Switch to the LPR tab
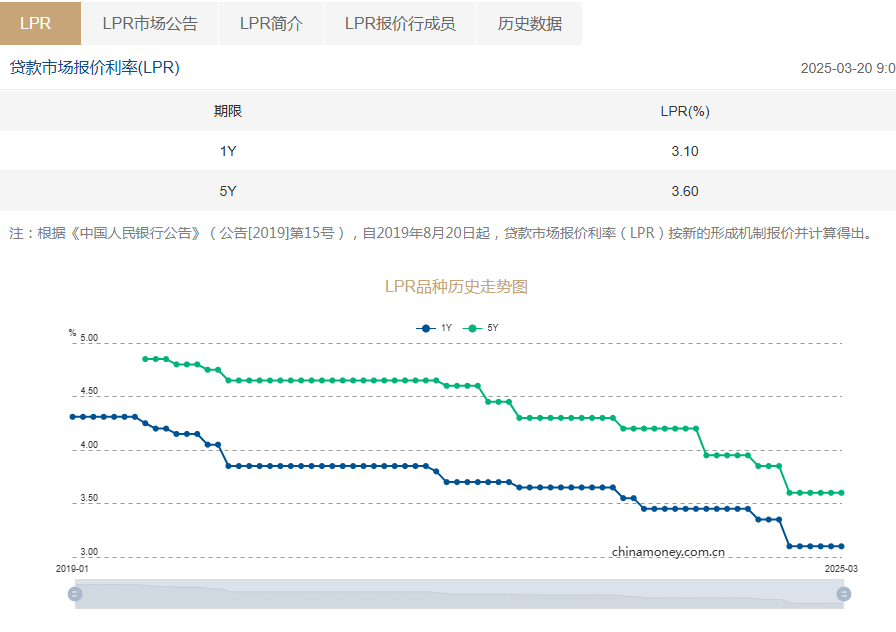 (x=35, y=23)
